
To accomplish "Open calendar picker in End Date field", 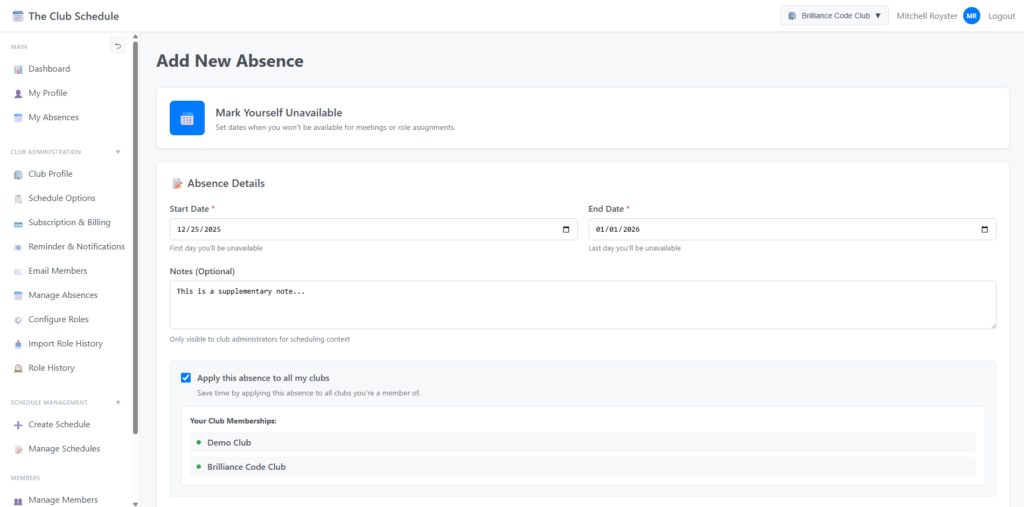I will point(985,229).
